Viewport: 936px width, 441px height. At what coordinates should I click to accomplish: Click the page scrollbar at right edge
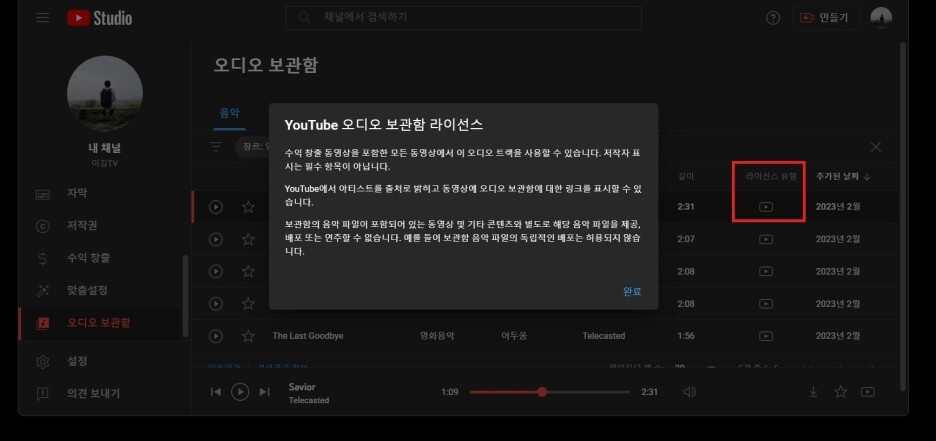click(903, 216)
